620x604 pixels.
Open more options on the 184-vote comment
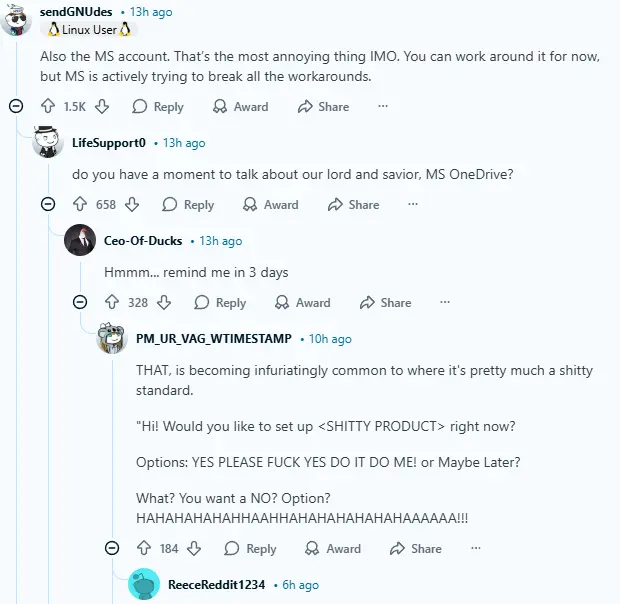475,548
